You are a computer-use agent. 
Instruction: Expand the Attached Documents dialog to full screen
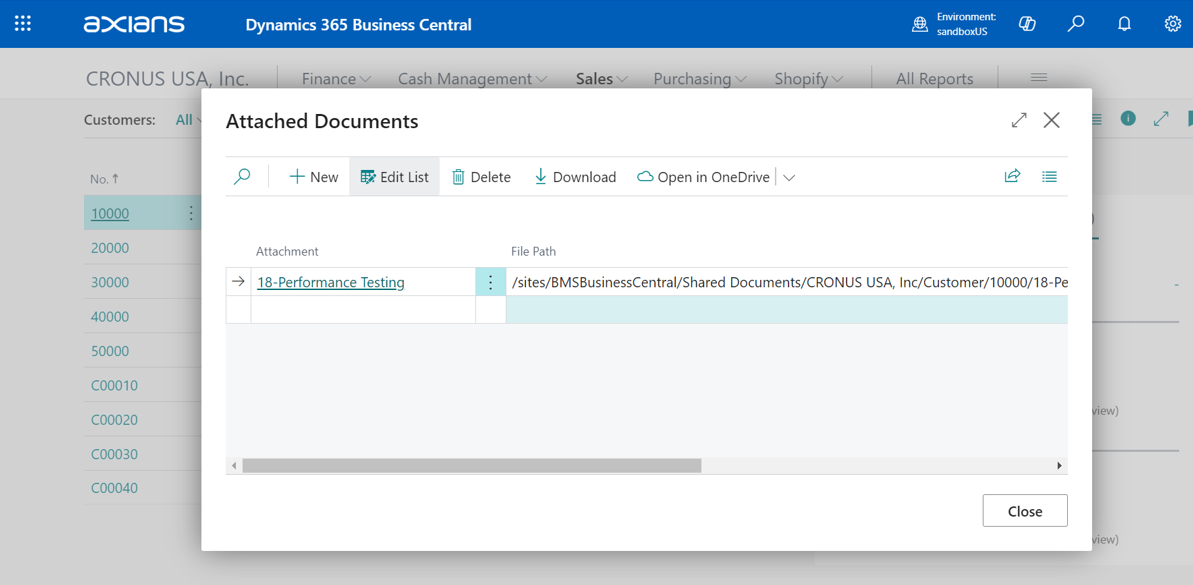tap(1019, 121)
